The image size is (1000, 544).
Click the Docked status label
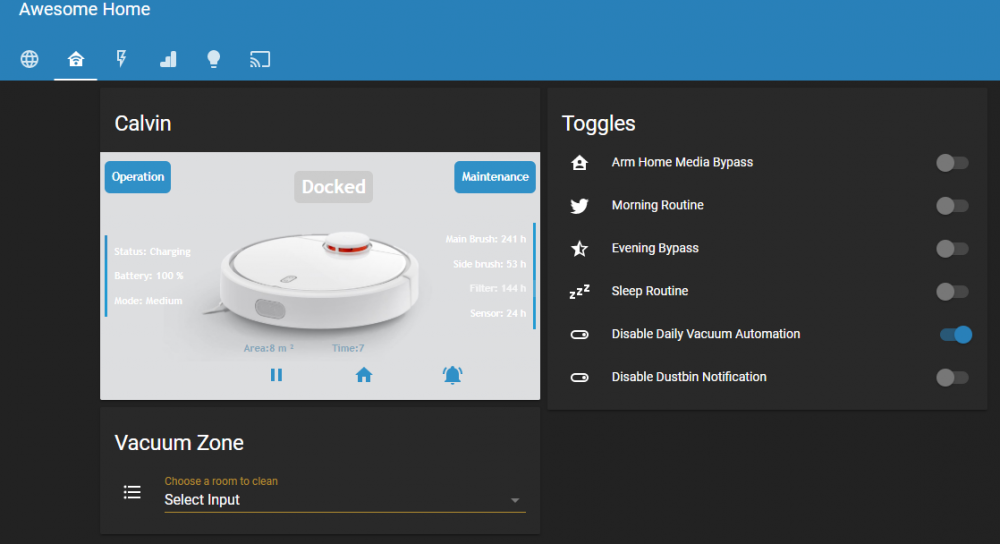point(334,187)
